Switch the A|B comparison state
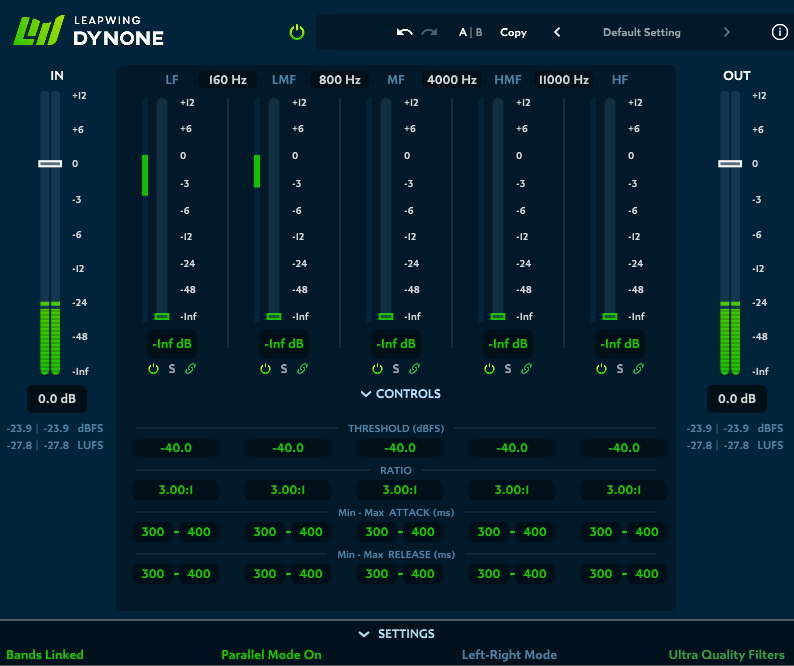The height and width of the screenshot is (666, 794). point(470,32)
